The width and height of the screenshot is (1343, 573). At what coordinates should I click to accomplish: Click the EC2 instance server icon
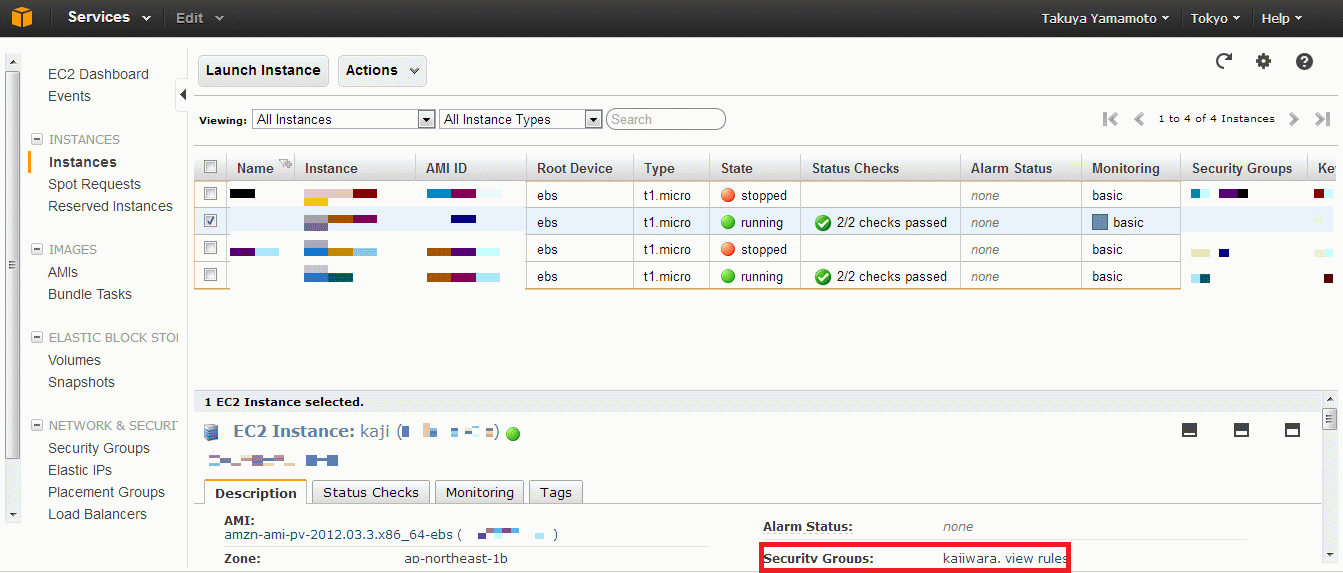211,432
